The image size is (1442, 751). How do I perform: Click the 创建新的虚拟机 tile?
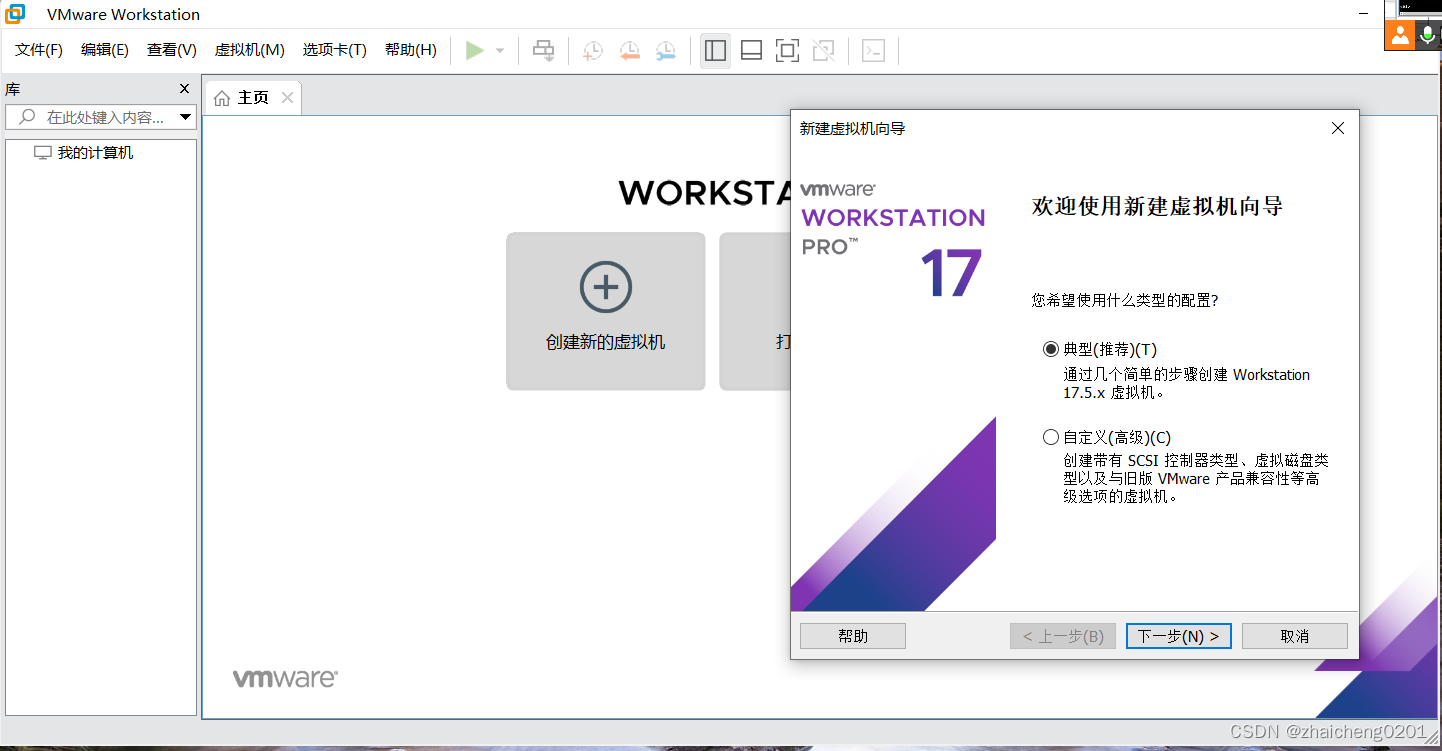[x=606, y=311]
